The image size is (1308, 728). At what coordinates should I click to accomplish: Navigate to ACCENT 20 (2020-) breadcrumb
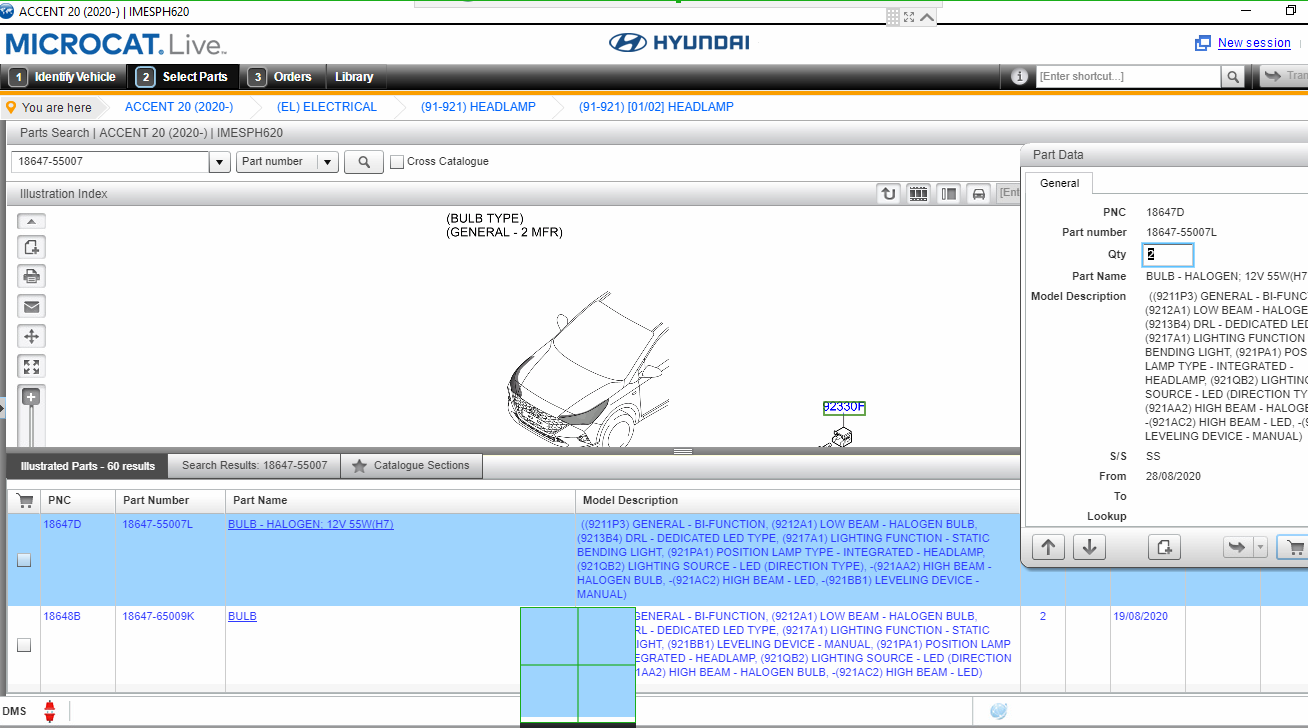pyautogui.click(x=179, y=107)
